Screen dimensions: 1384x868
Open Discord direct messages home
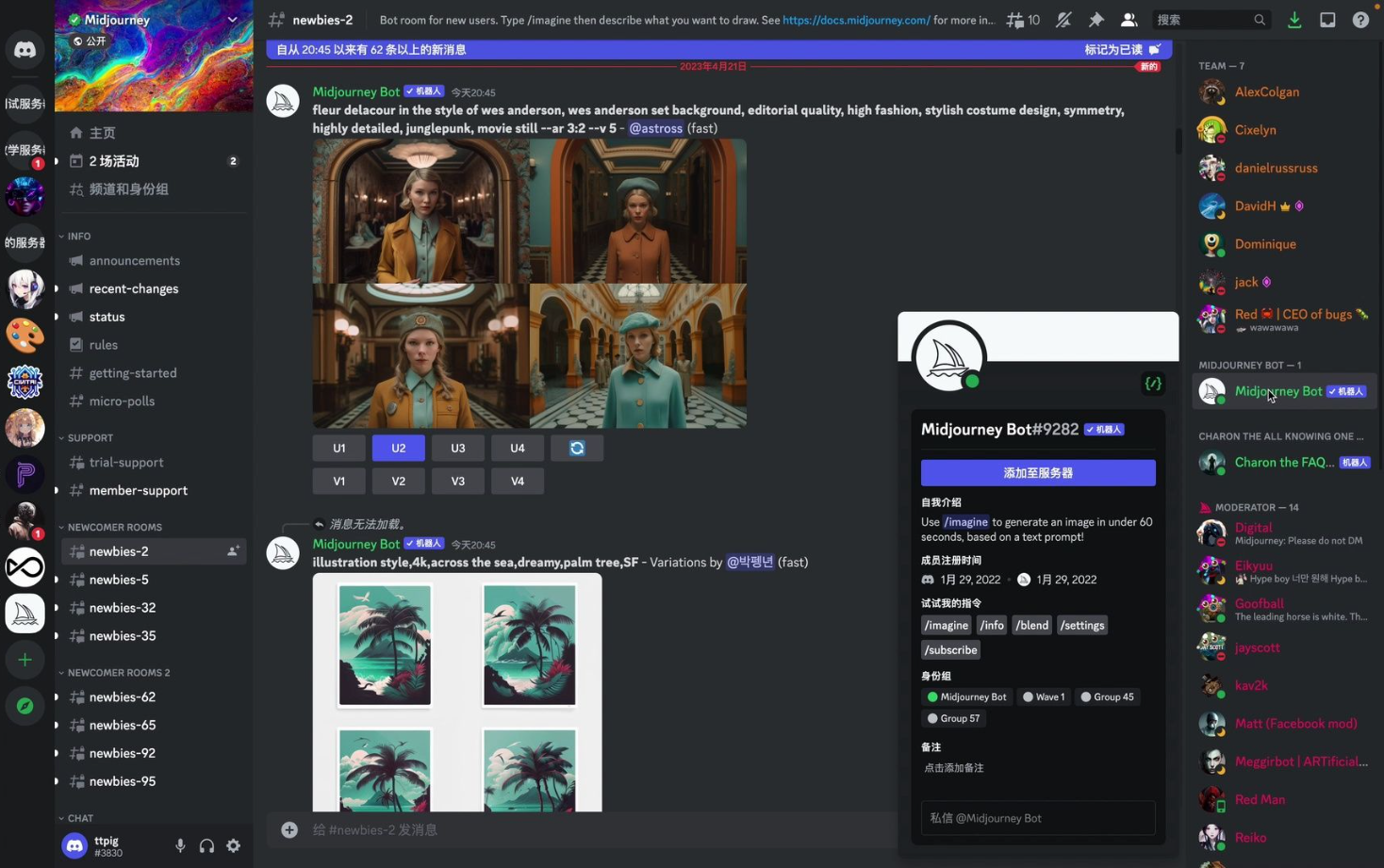25,49
